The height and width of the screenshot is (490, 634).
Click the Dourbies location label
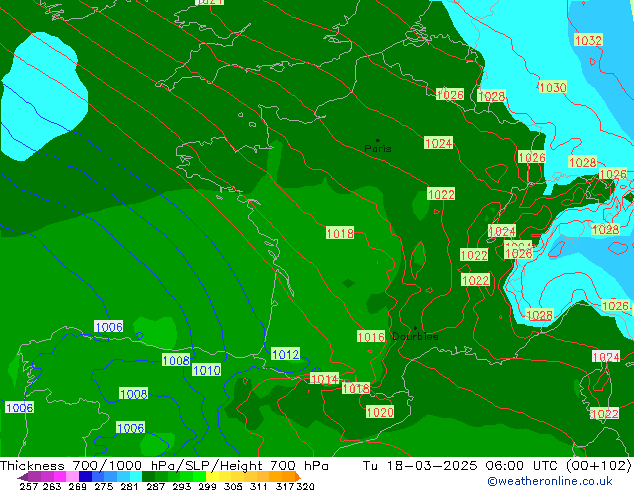[x=415, y=336]
